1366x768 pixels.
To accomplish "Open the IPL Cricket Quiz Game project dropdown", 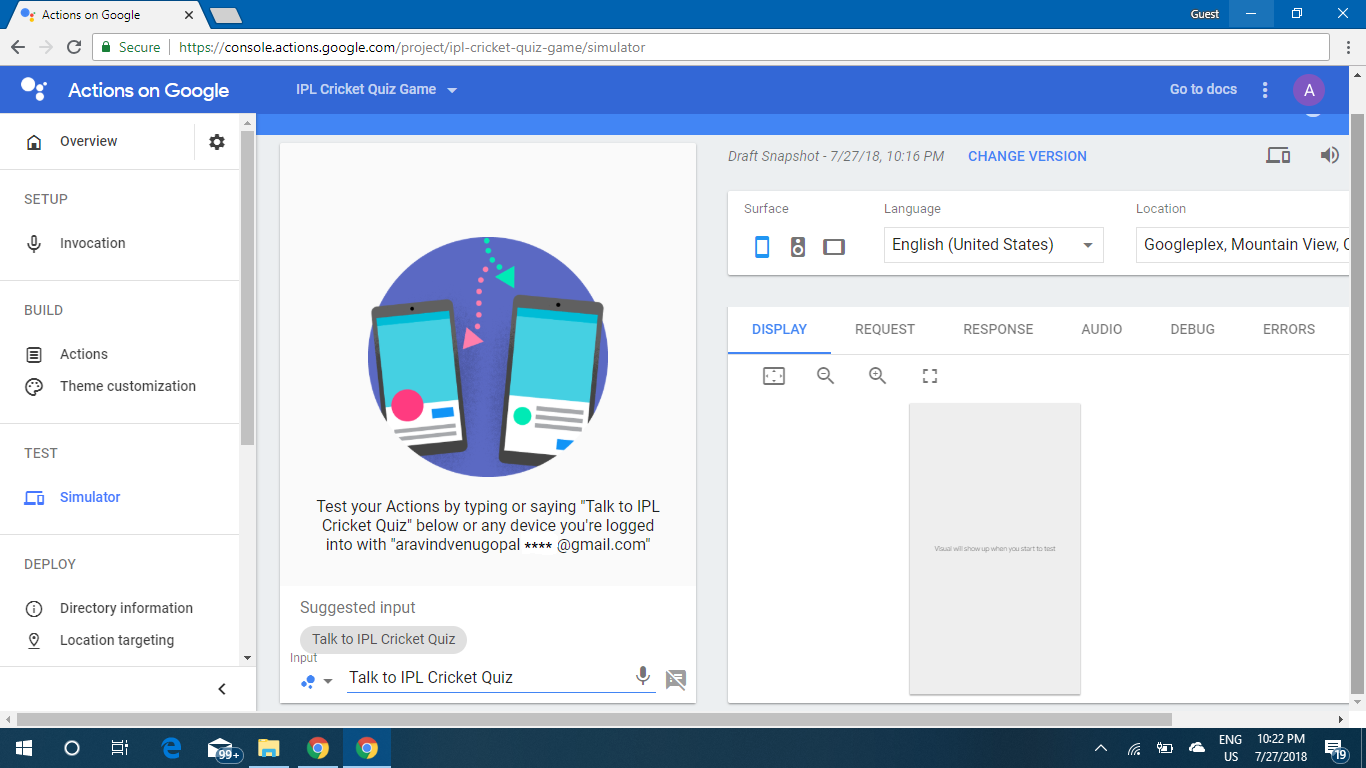I will [x=377, y=90].
